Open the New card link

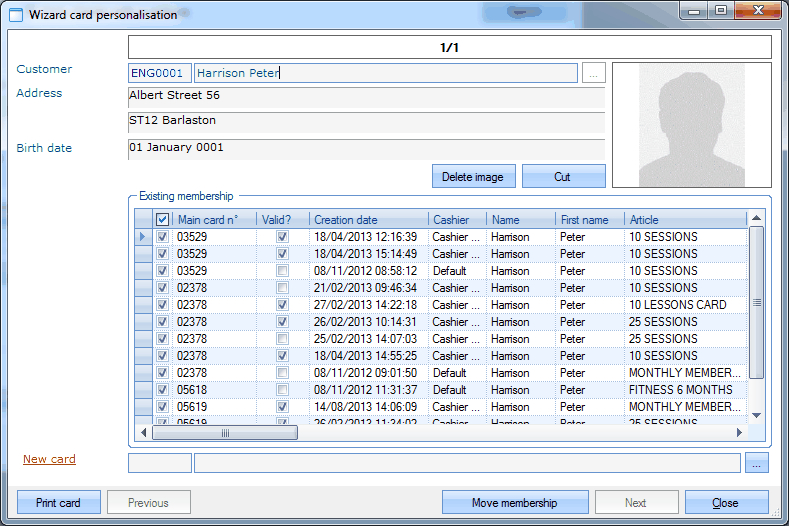49,459
